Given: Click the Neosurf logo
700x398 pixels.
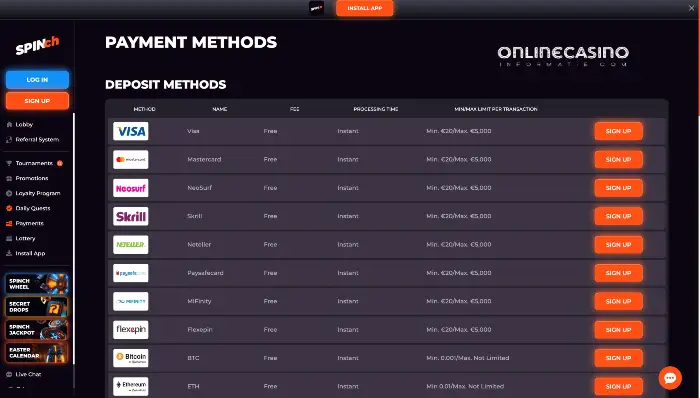Looking at the screenshot, I should coord(130,188).
